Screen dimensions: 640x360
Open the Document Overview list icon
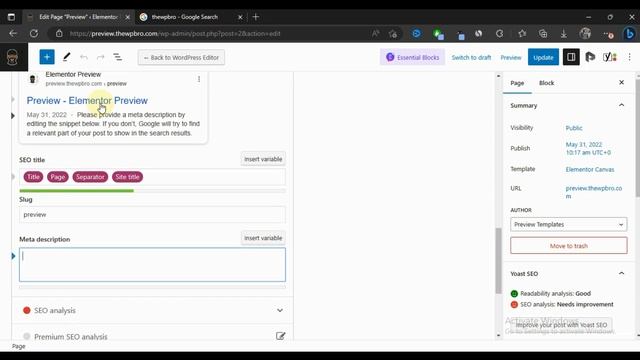click(x=118, y=57)
